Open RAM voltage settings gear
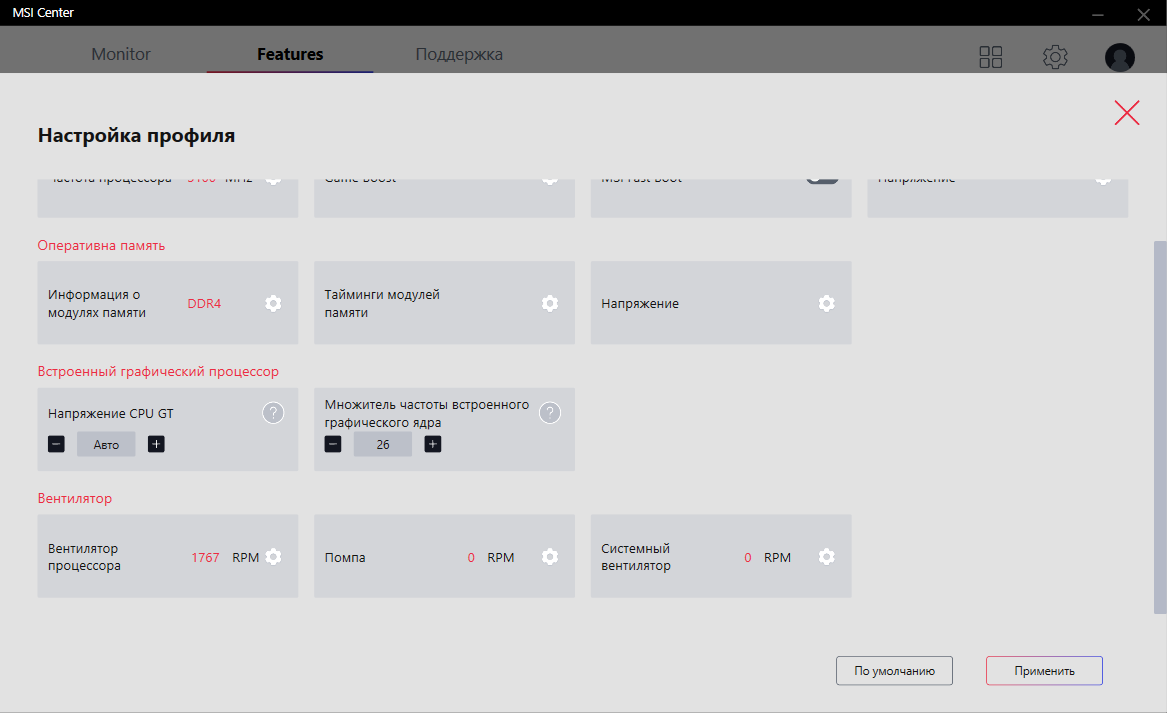The height and width of the screenshot is (713, 1167). pos(826,303)
